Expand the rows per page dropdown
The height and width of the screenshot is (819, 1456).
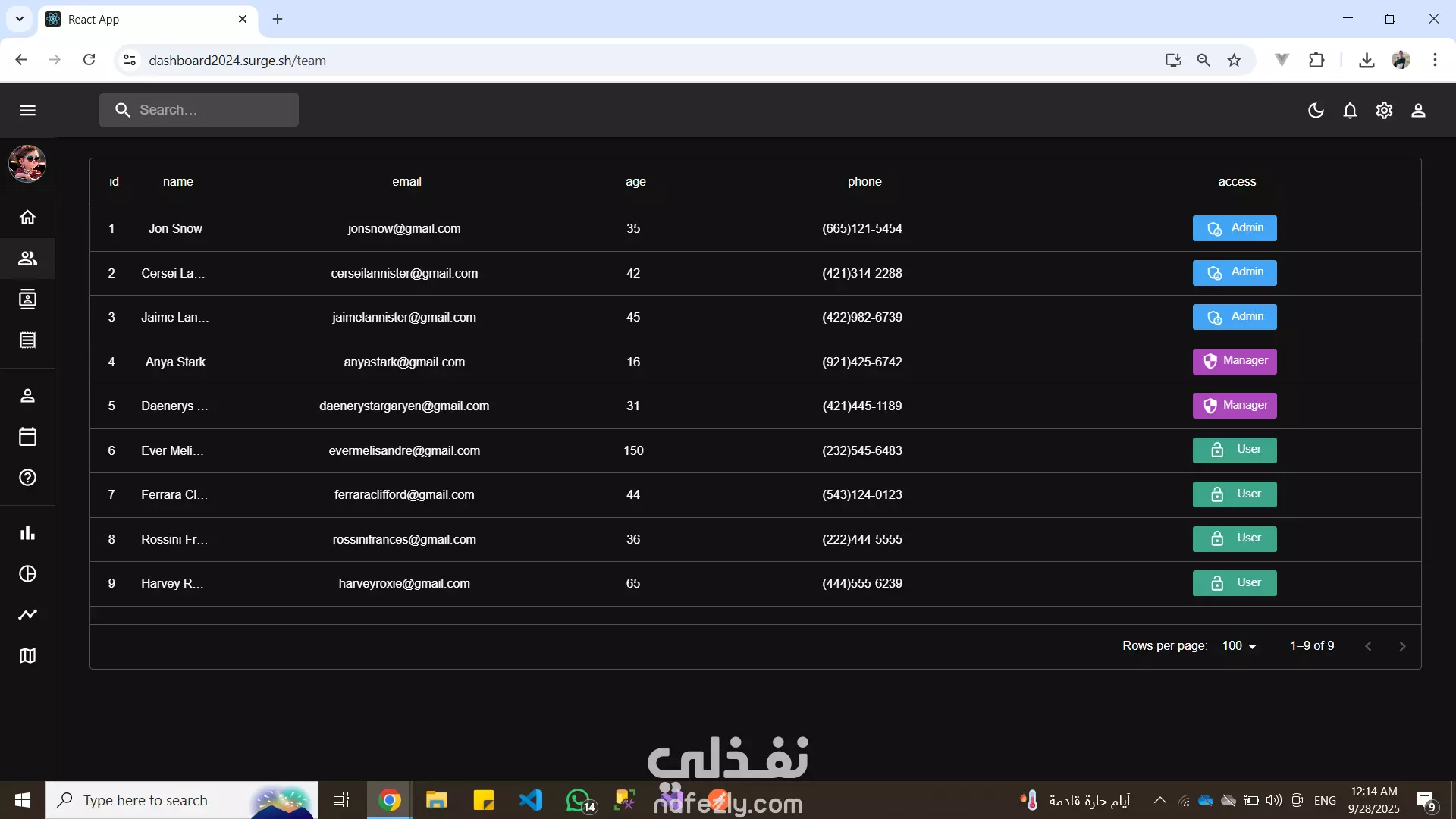click(x=1239, y=646)
